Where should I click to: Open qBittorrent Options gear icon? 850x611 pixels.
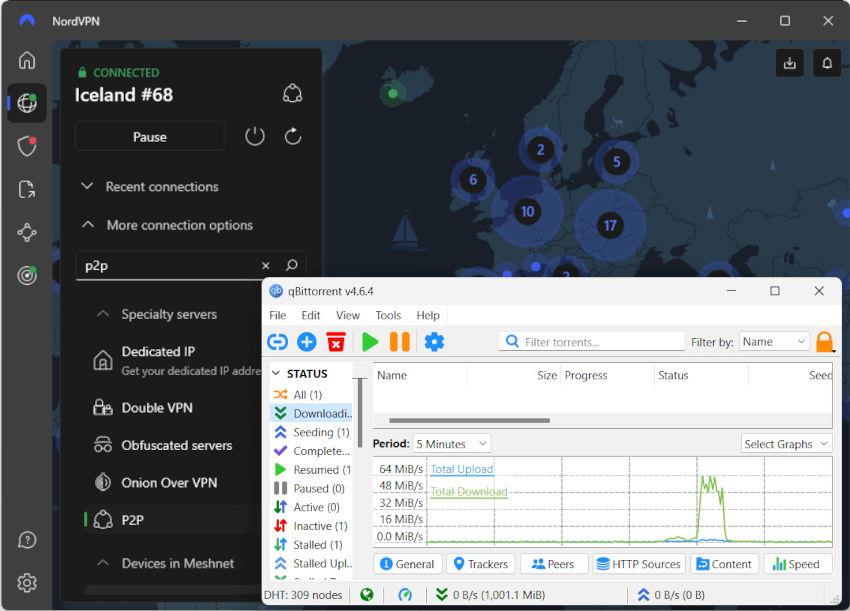[434, 342]
